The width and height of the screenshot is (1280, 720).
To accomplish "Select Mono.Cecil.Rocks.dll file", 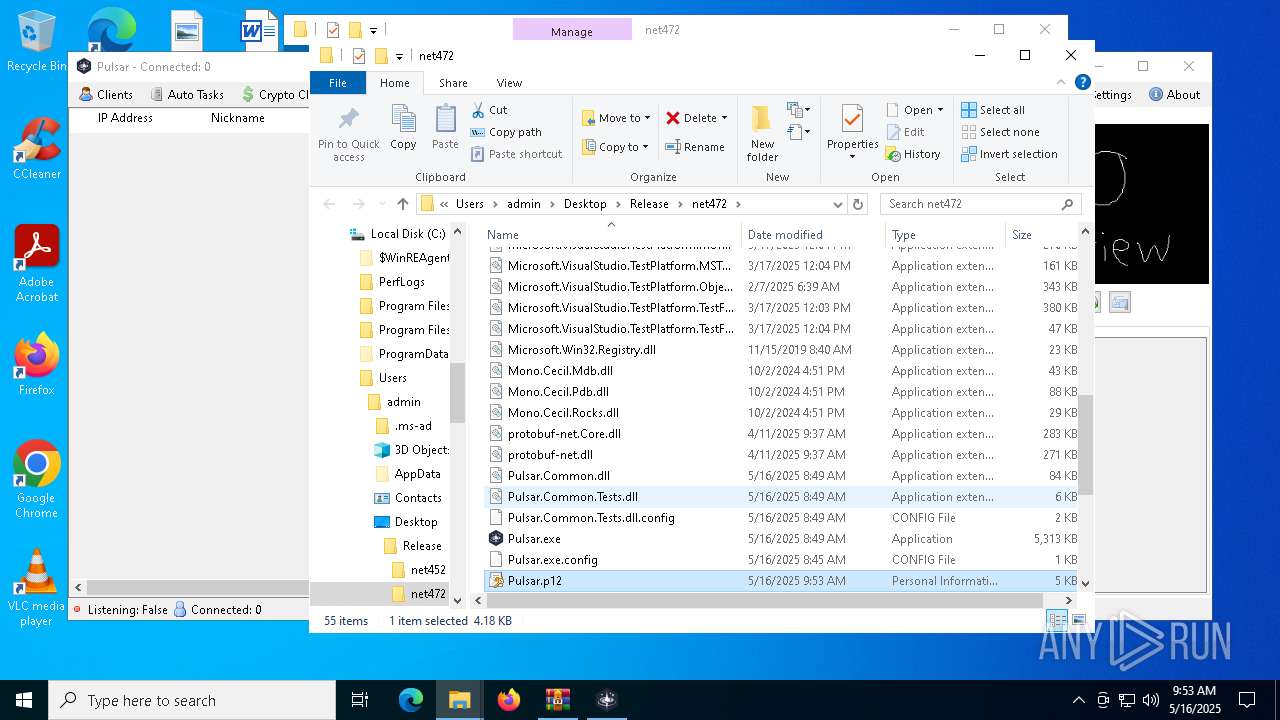I will [782, 413].
